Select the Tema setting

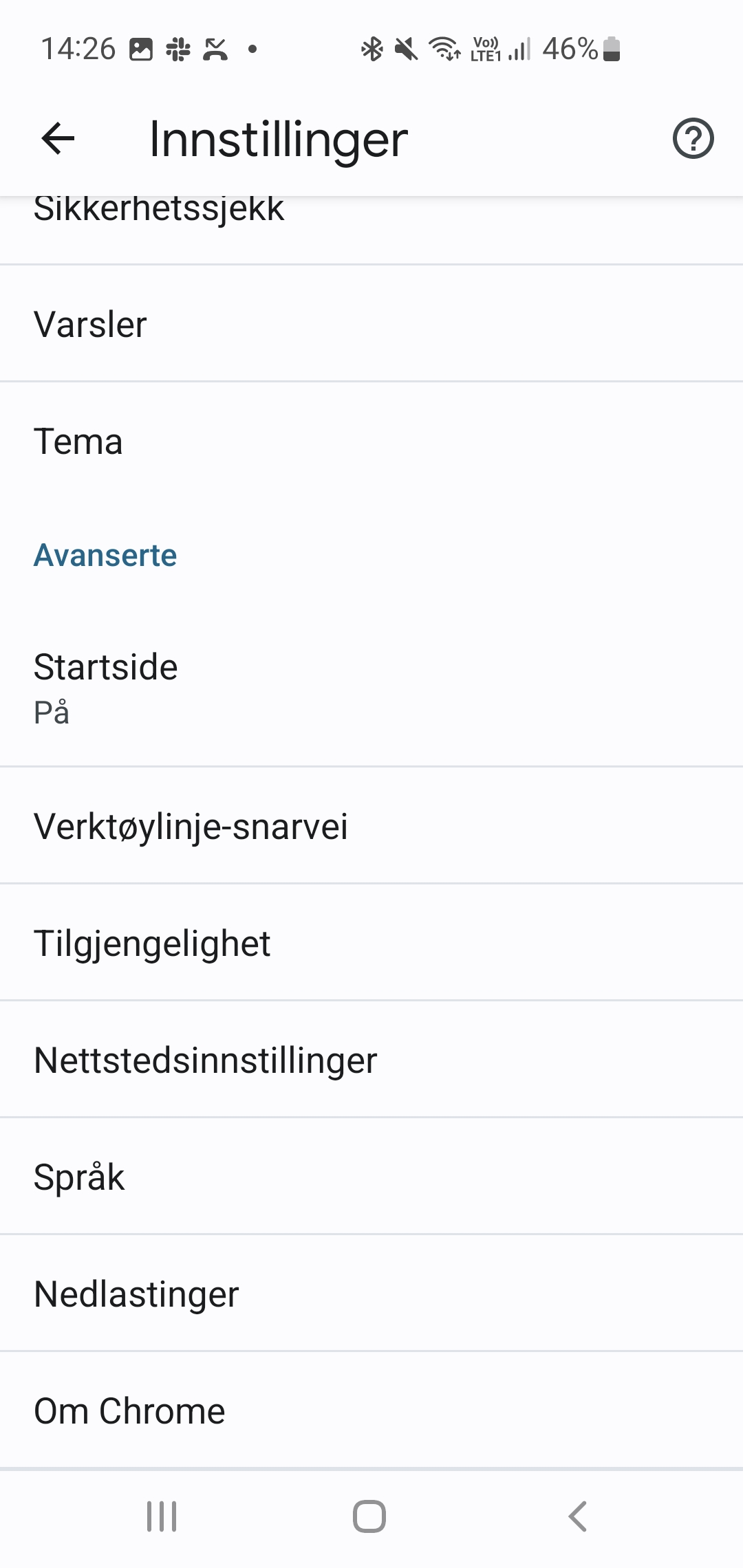pyautogui.click(x=371, y=441)
